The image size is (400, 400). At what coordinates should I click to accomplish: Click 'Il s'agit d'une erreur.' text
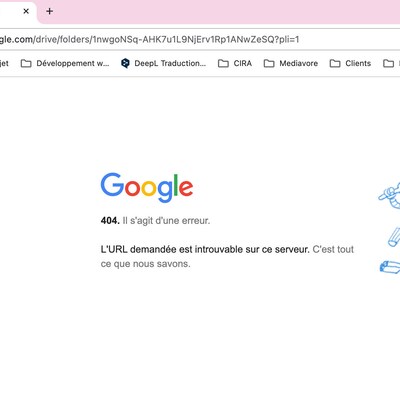(166, 221)
